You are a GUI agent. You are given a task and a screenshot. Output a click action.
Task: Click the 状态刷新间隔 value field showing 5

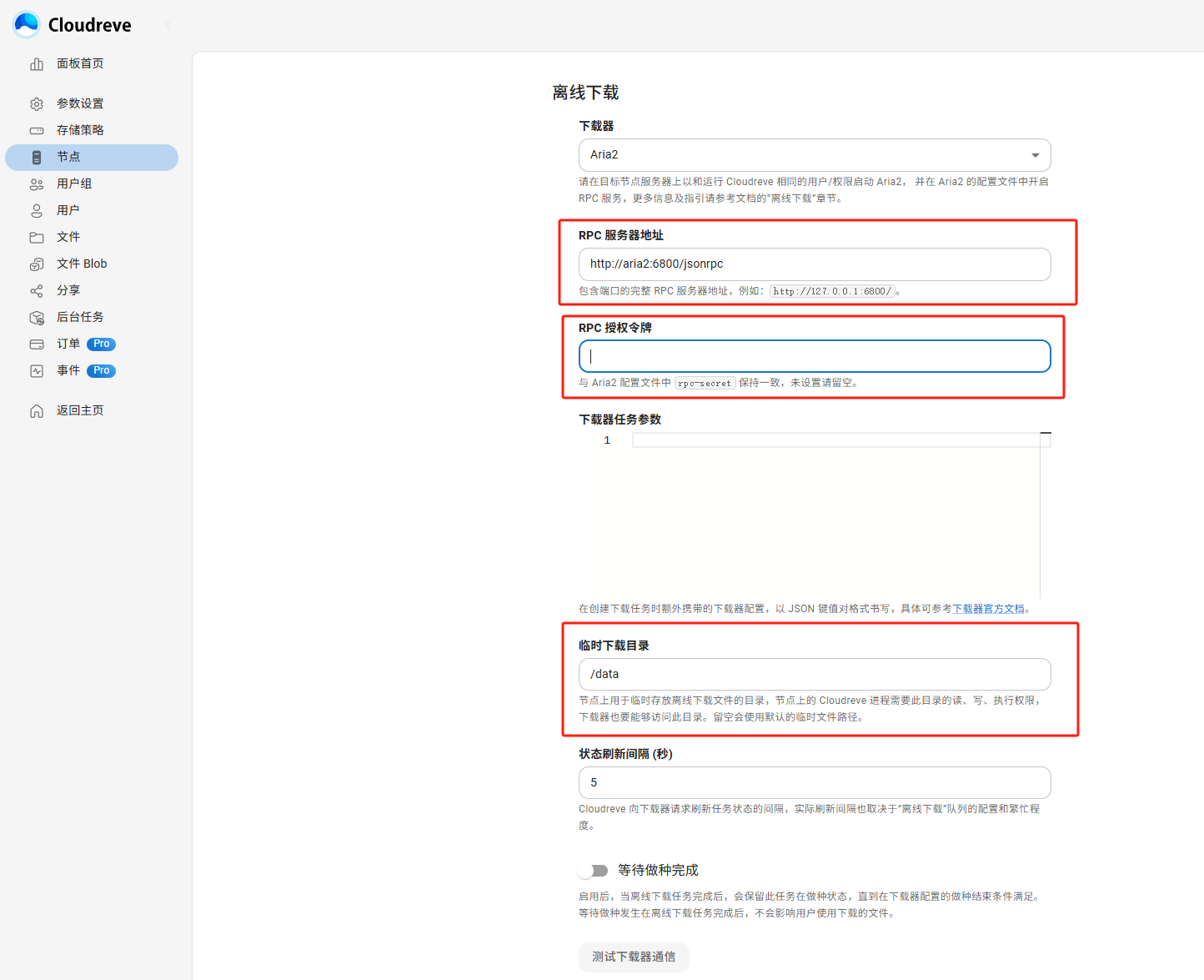coord(815,782)
